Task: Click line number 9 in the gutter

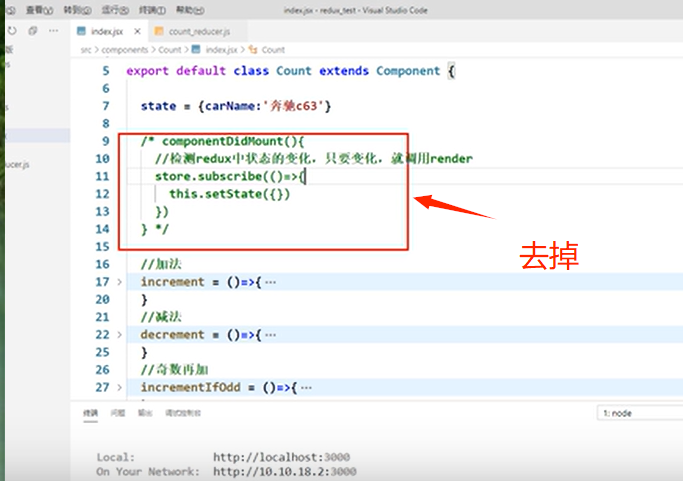Action: (106, 141)
